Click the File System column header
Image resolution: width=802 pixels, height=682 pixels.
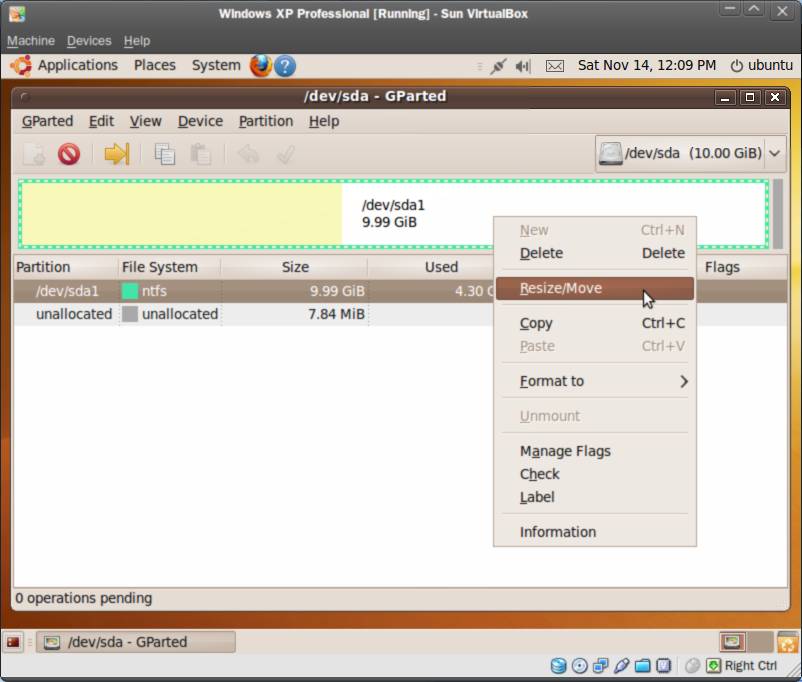point(169,267)
